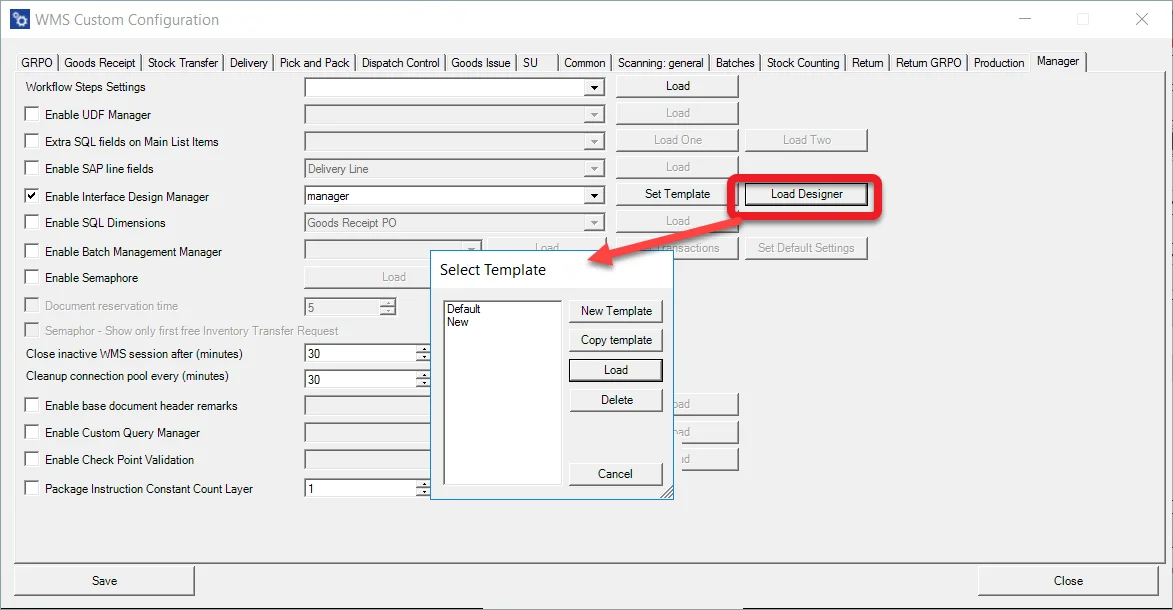
Task: Select the Default template in the list
Action: click(x=463, y=309)
